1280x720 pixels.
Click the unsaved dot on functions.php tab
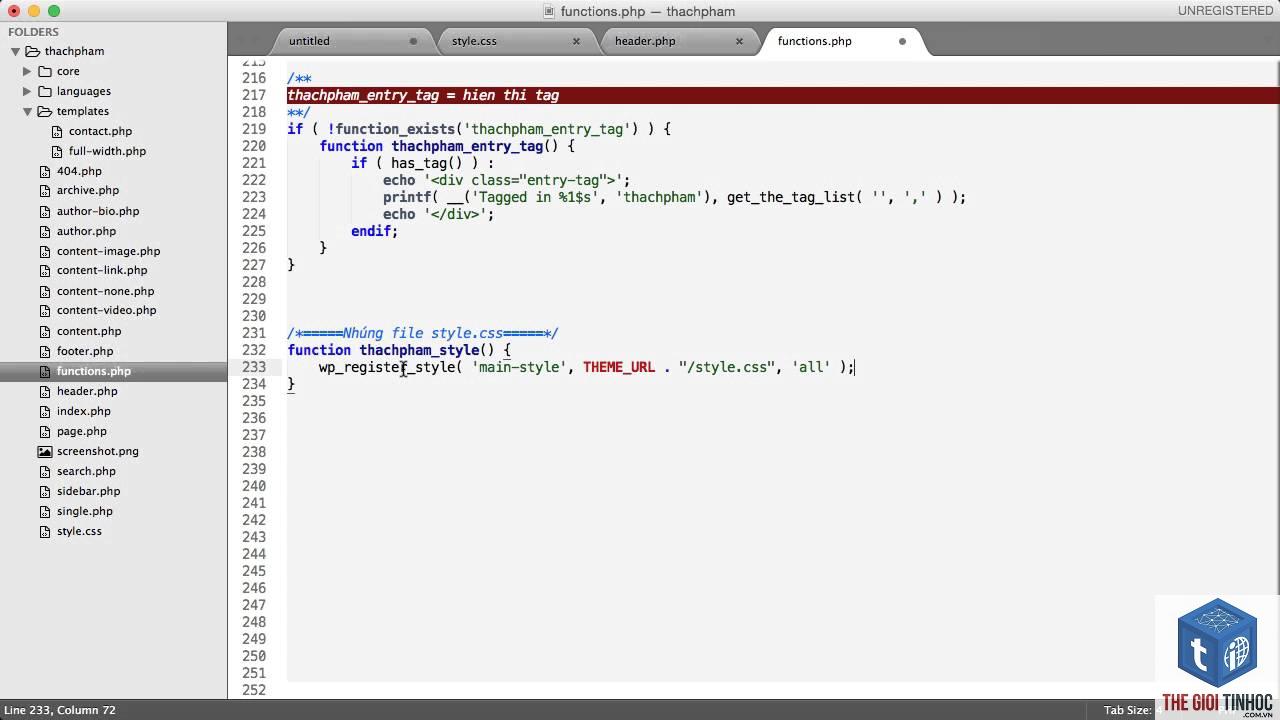902,41
